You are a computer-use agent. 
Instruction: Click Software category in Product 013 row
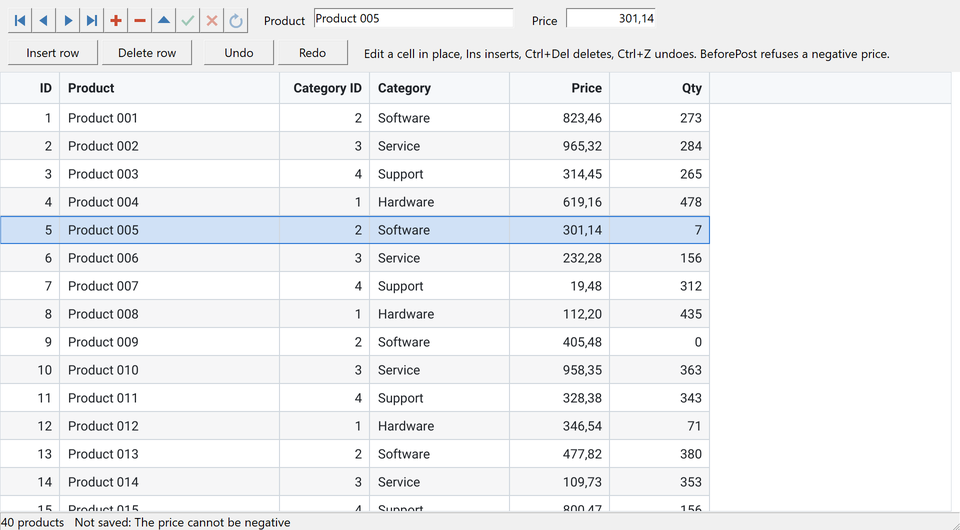[x=440, y=454]
